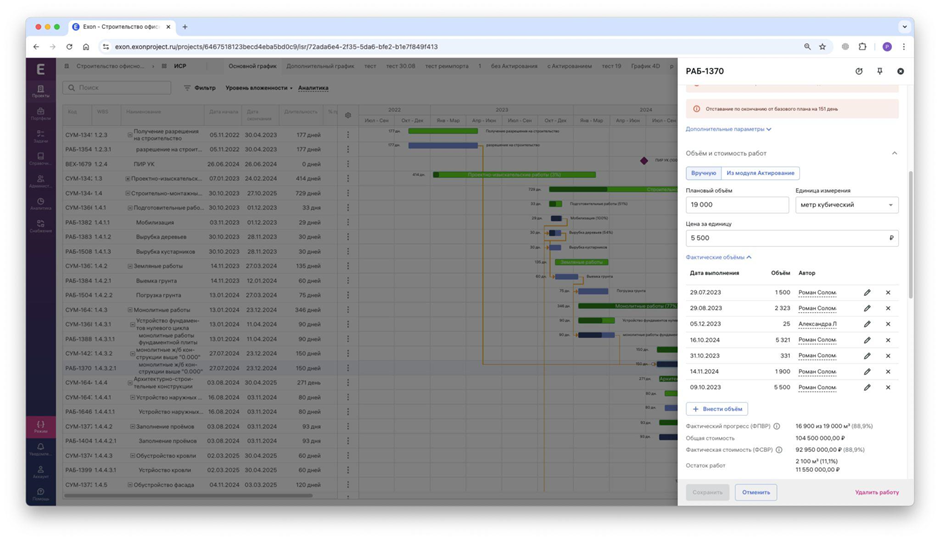Switch to График 4D tab

(645, 66)
